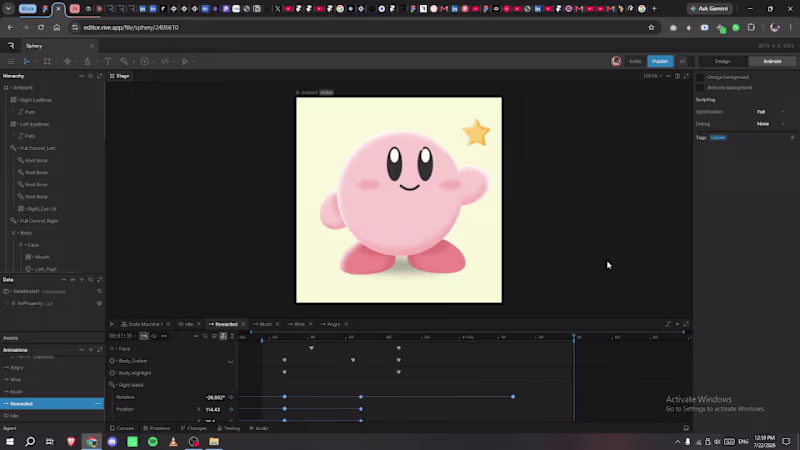Collapse the Right EyeBrow node
Screen dimensions: 800x450
[18, 100]
